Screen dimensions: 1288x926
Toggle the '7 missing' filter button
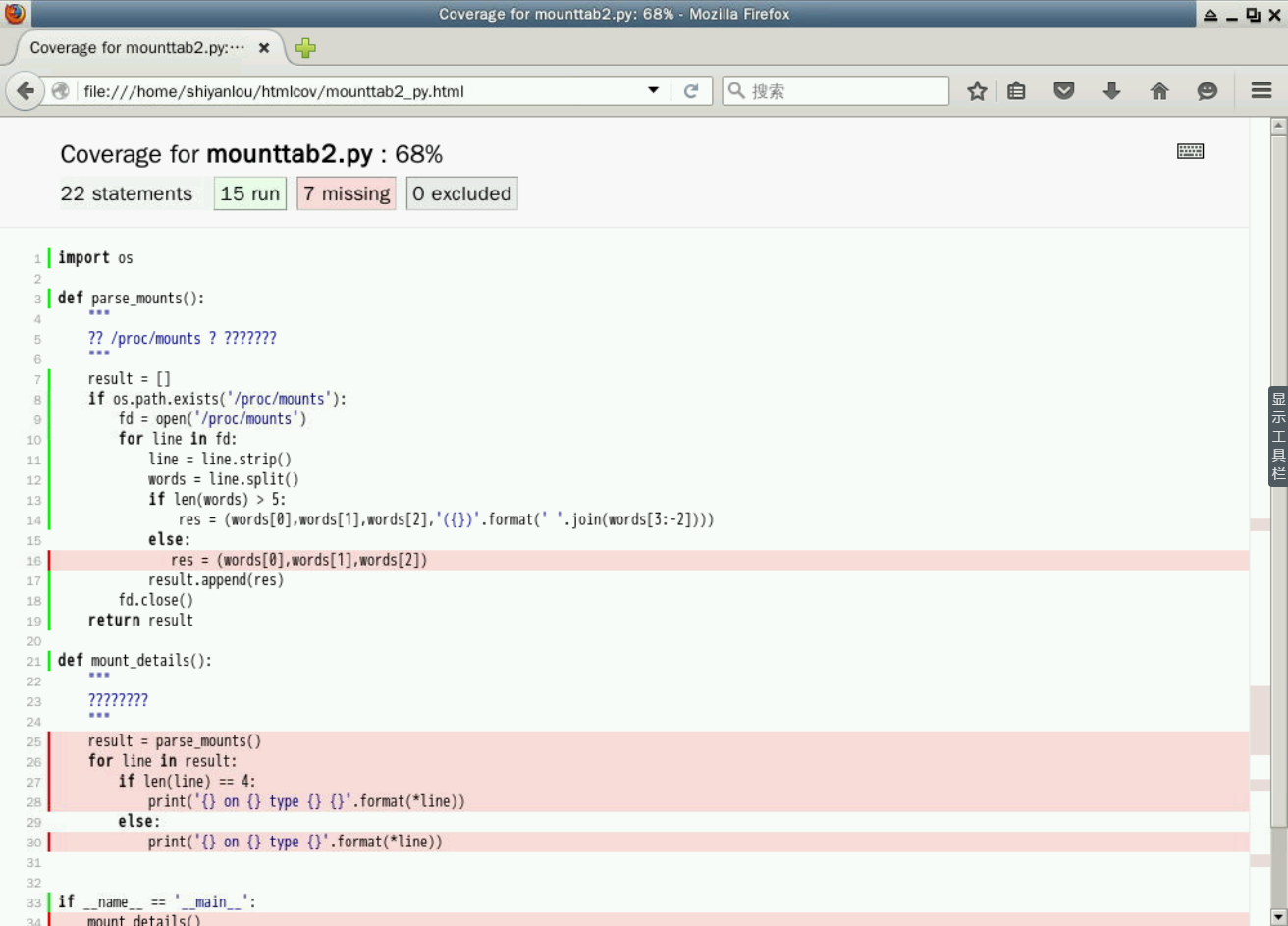(347, 193)
